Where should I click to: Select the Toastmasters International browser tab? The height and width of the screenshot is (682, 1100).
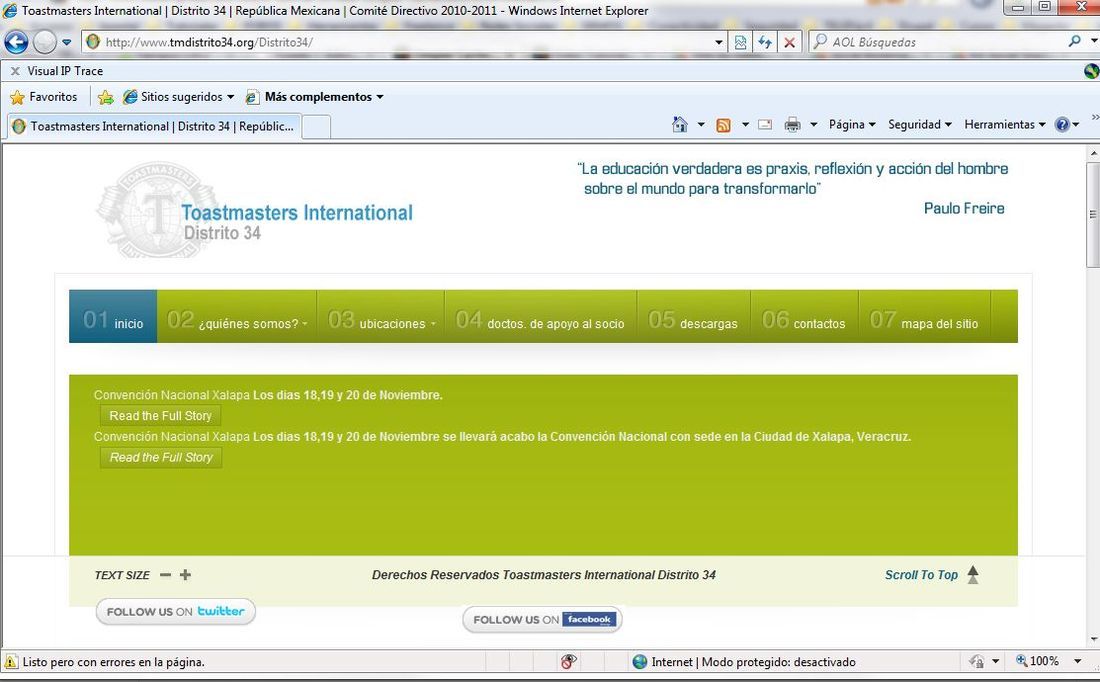tap(154, 126)
